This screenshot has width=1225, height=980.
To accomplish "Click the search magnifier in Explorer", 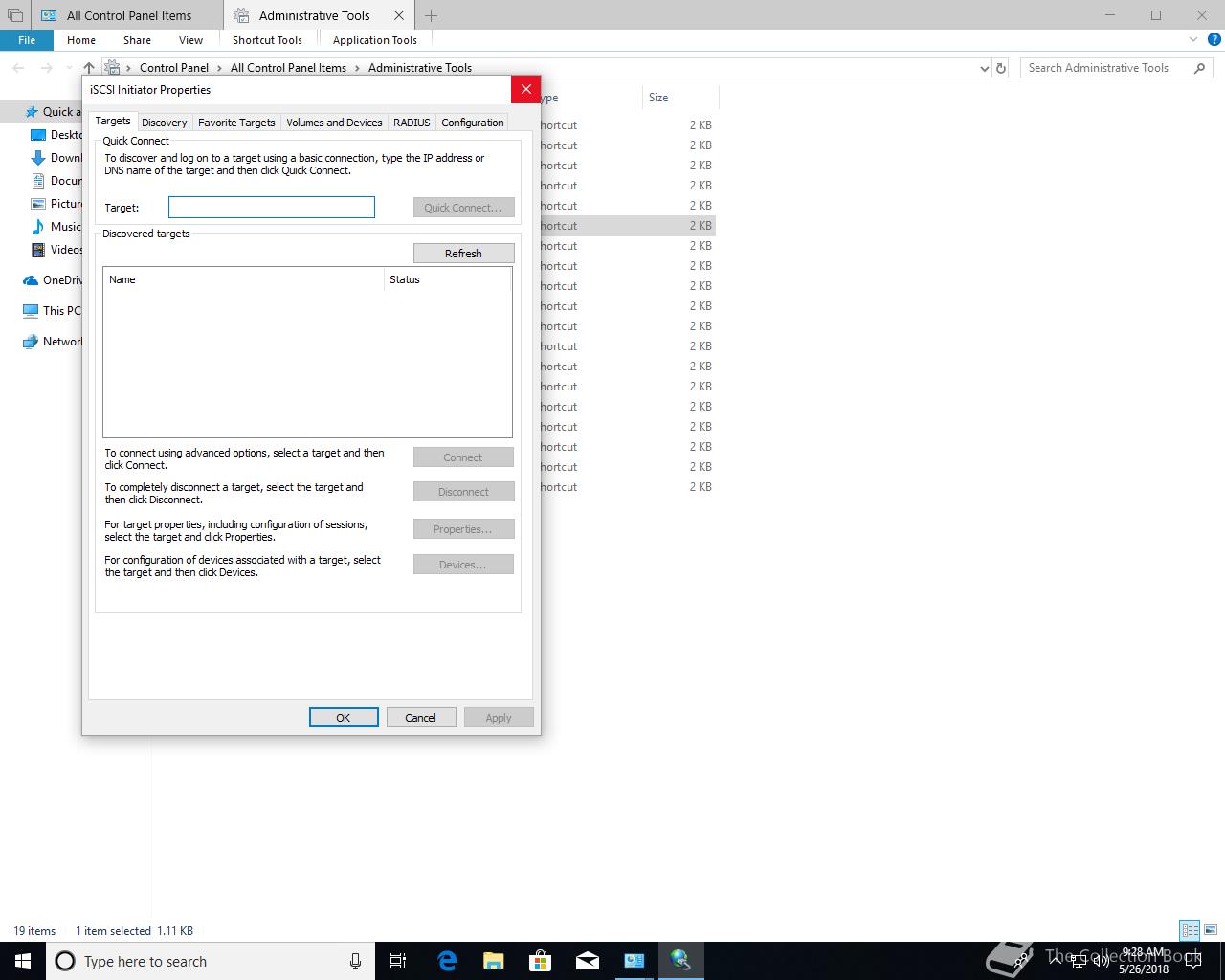I will point(1199,68).
